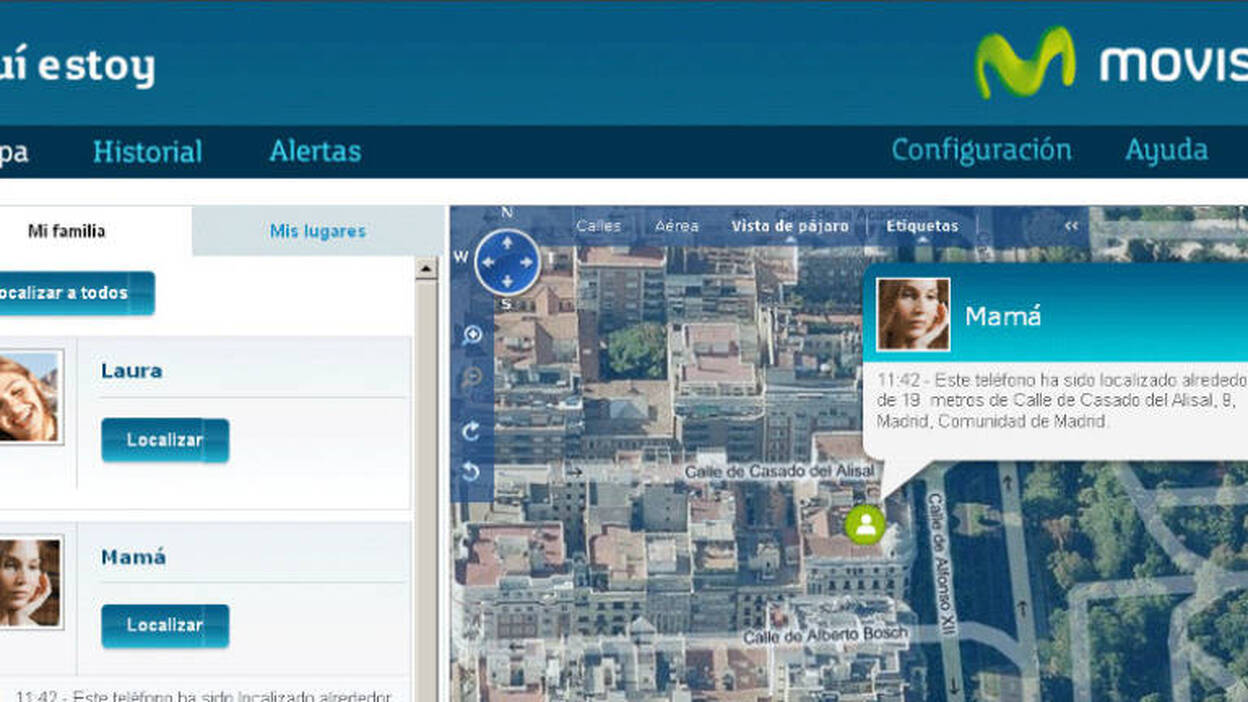The width and height of the screenshot is (1248, 702).
Task: Click the map zoom out magnifier
Action: (472, 377)
